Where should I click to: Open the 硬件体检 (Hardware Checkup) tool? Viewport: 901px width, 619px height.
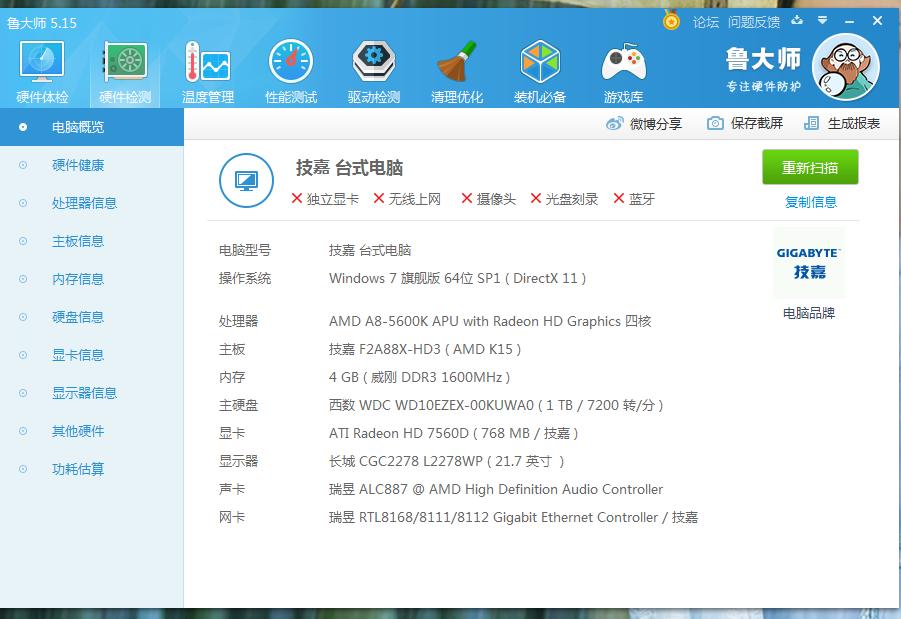[40, 67]
